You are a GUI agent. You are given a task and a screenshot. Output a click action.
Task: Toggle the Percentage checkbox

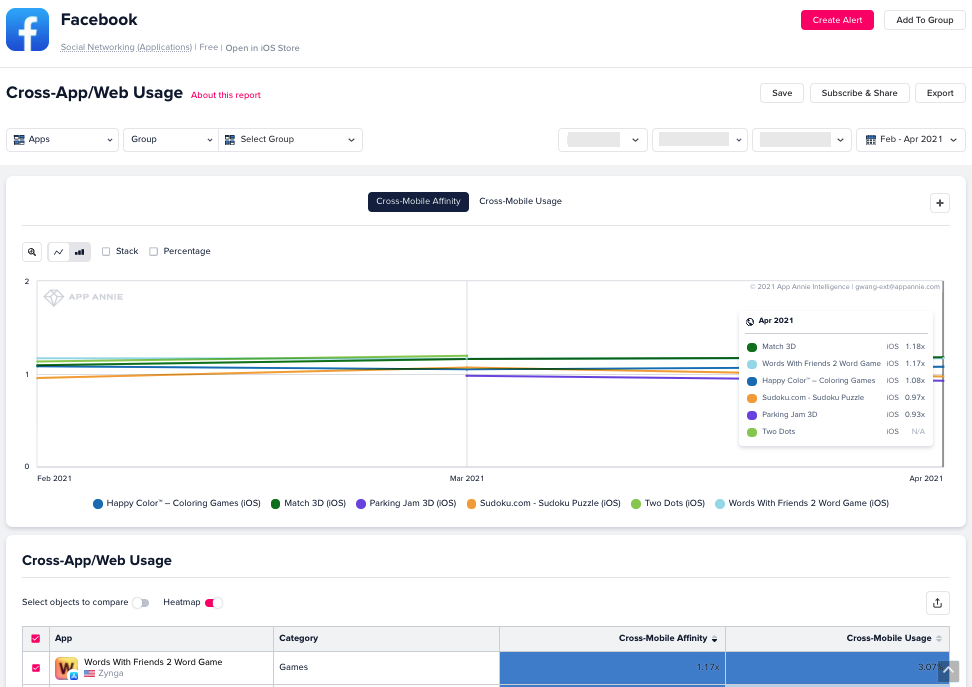(154, 251)
